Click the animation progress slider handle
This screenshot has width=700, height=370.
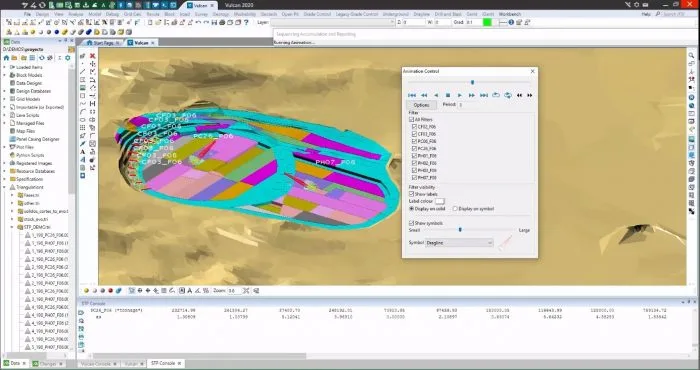pyautogui.click(x=472, y=82)
